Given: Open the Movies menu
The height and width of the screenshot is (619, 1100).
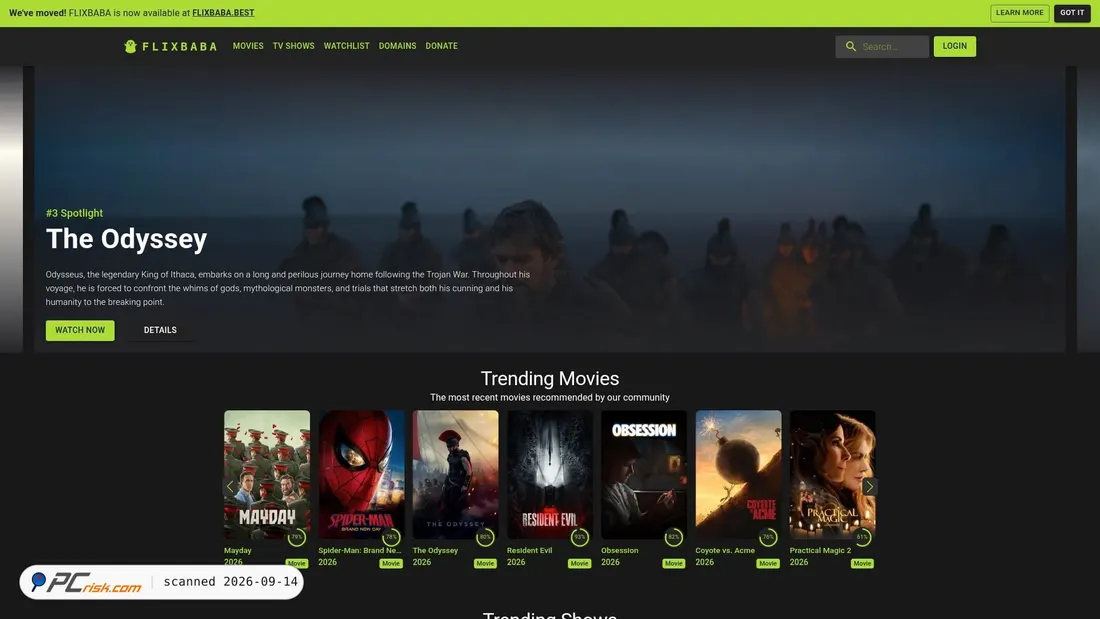Looking at the screenshot, I should 248,46.
